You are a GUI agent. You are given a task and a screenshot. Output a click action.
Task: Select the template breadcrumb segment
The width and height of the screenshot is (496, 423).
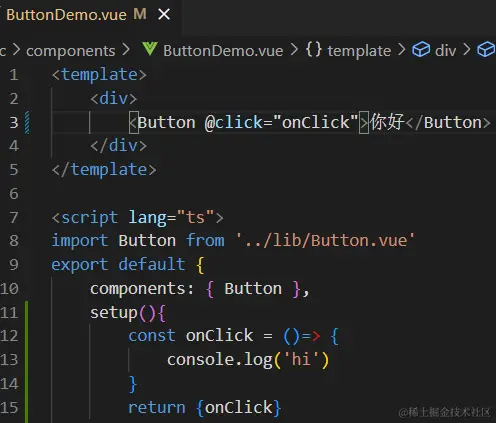pos(359,51)
